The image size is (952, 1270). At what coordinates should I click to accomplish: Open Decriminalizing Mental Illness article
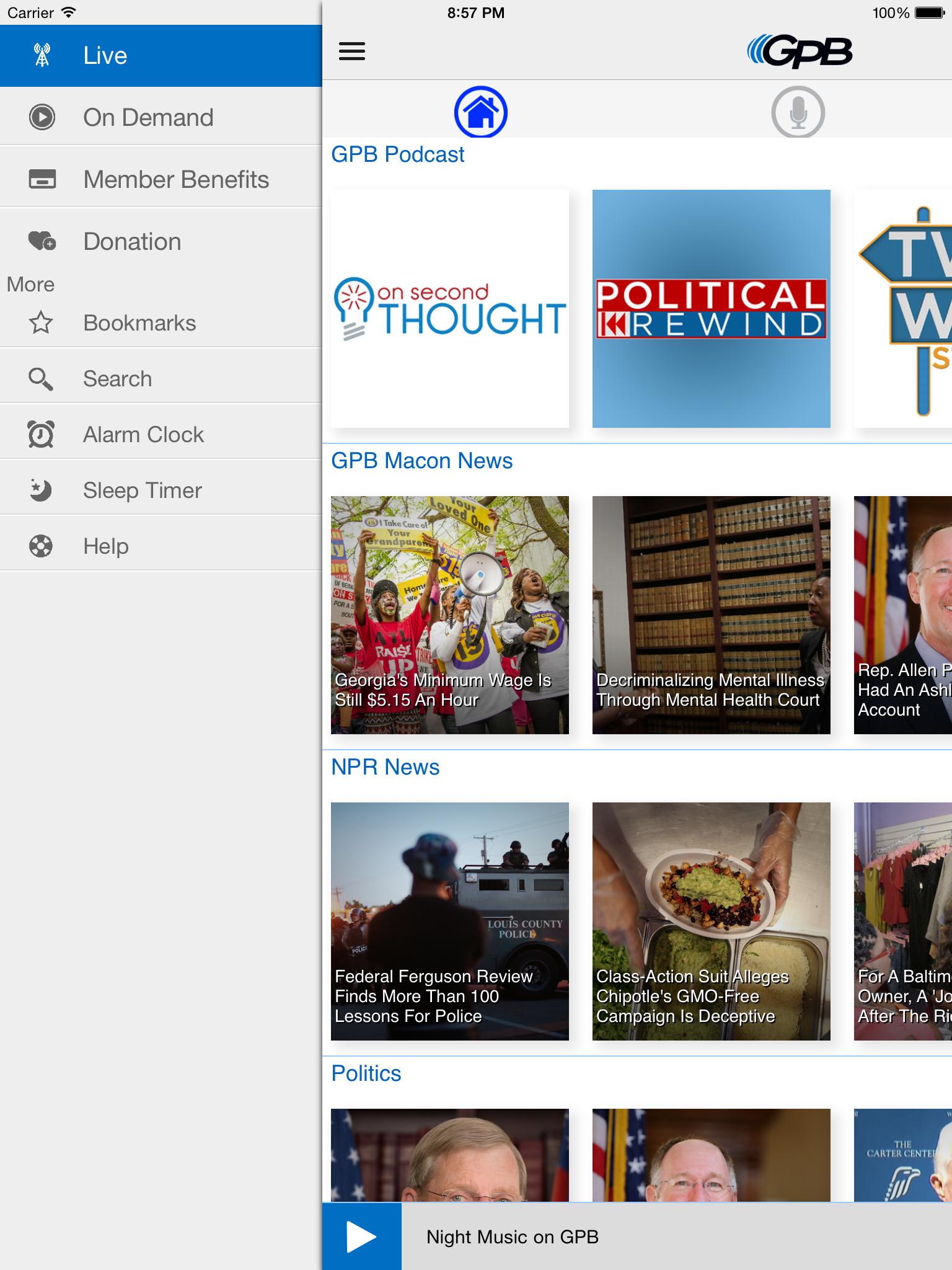point(712,615)
